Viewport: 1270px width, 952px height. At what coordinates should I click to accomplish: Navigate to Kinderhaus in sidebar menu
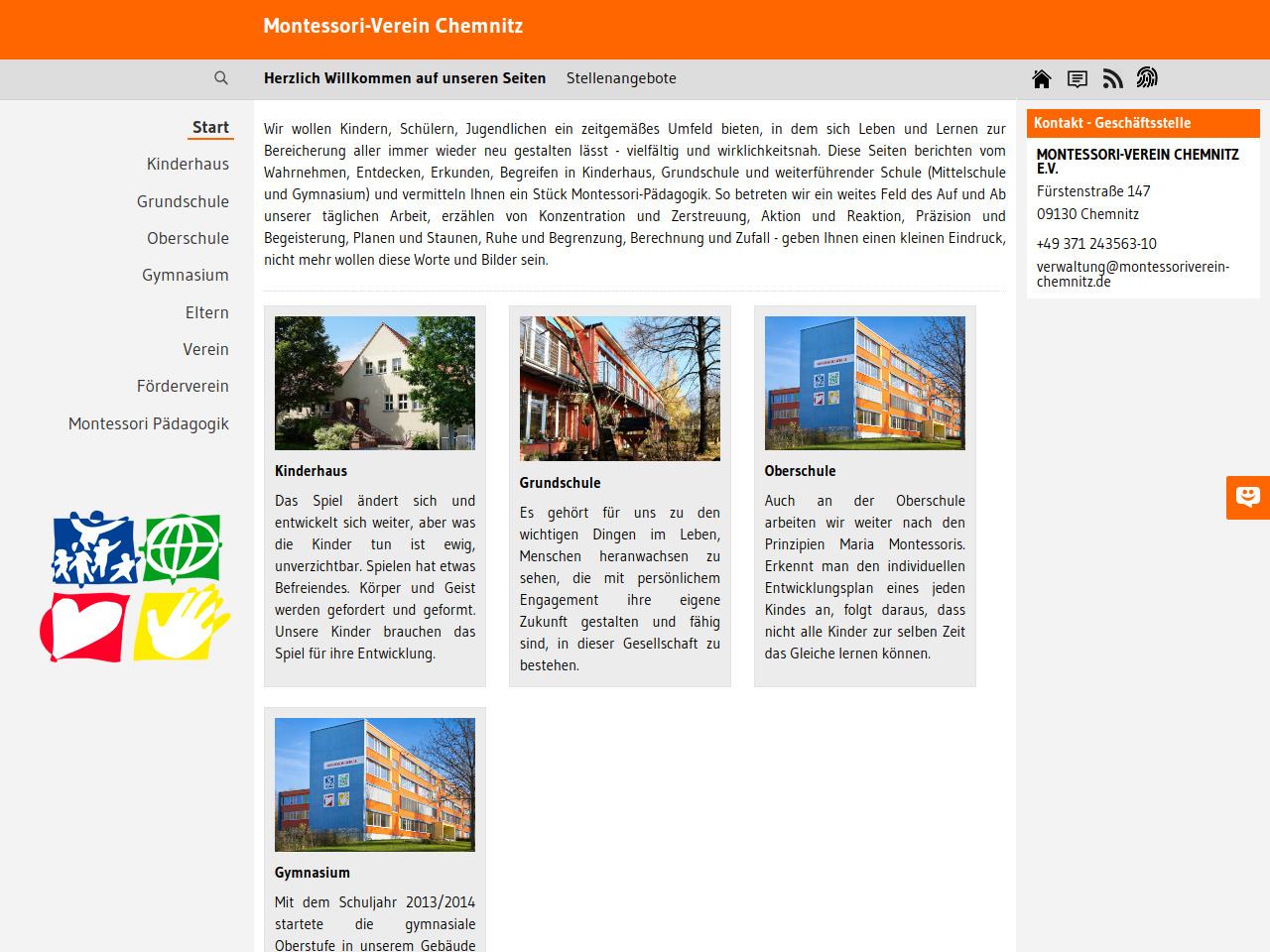[x=188, y=165]
